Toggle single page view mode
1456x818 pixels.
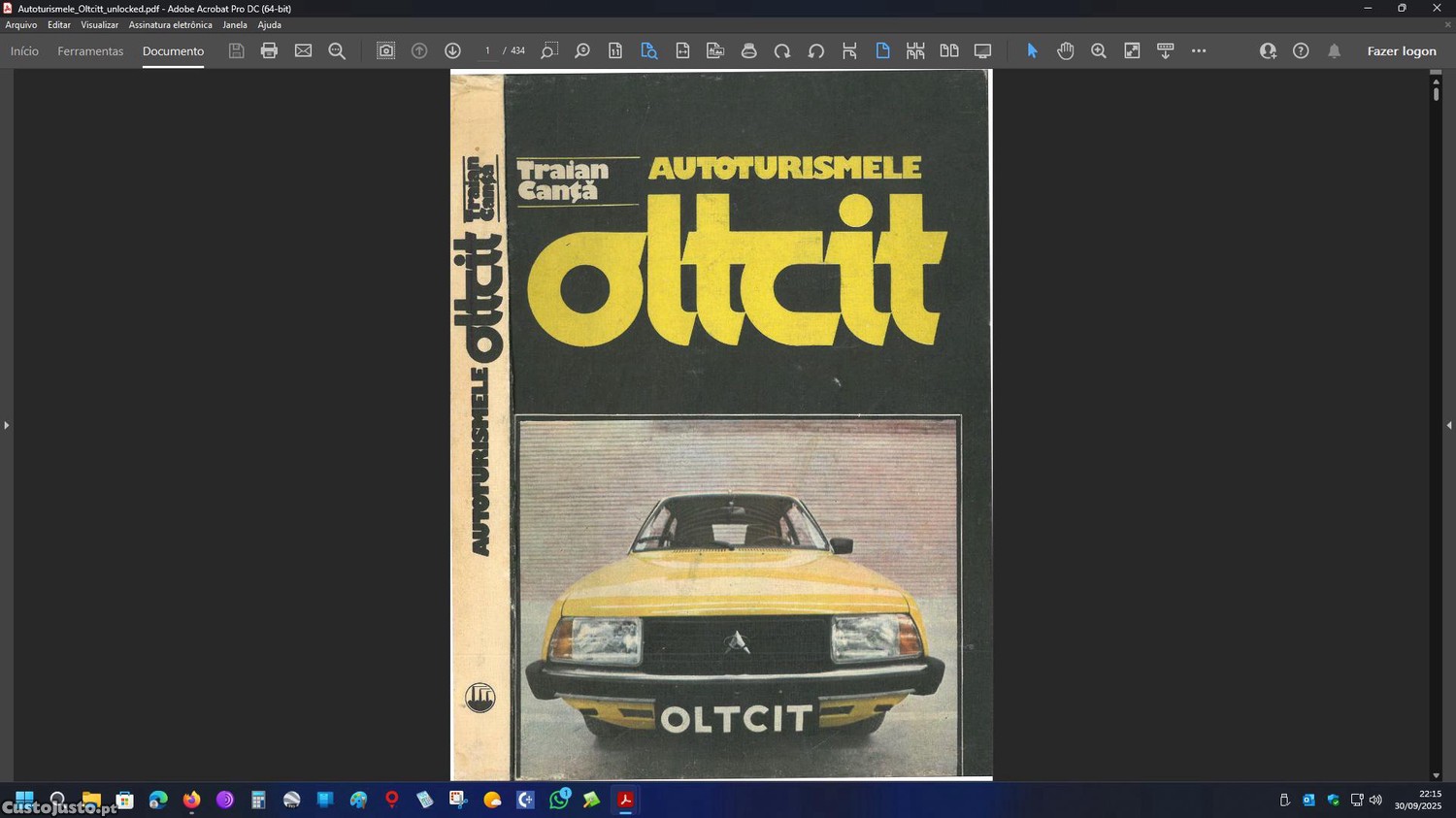882,50
